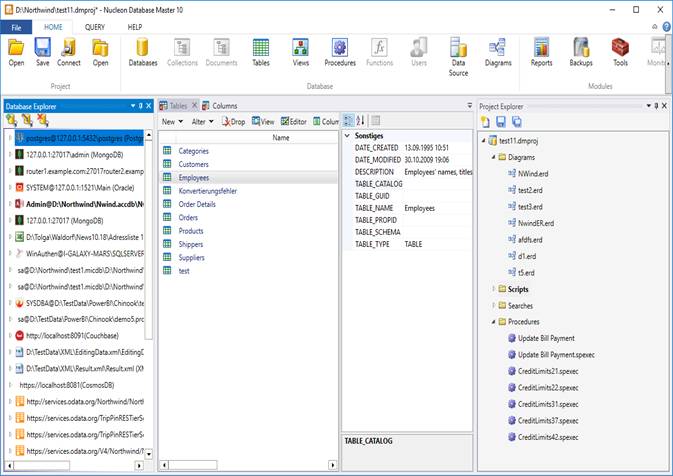Click the first Open project icon
This screenshot has width=673, height=476.
coord(16,52)
